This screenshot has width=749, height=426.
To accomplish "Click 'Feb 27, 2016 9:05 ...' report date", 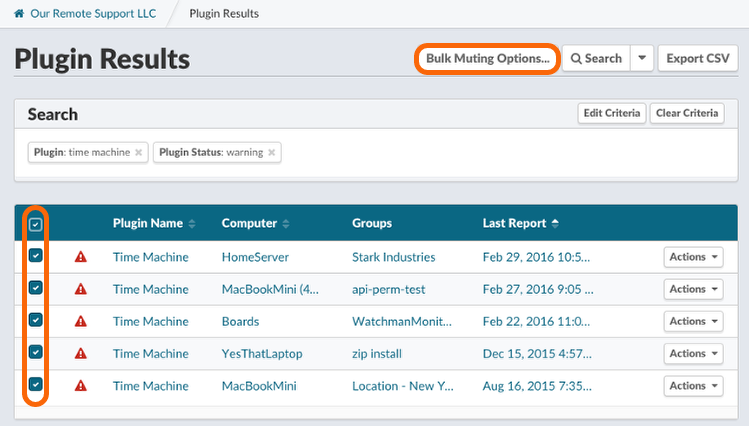I will 538,289.
